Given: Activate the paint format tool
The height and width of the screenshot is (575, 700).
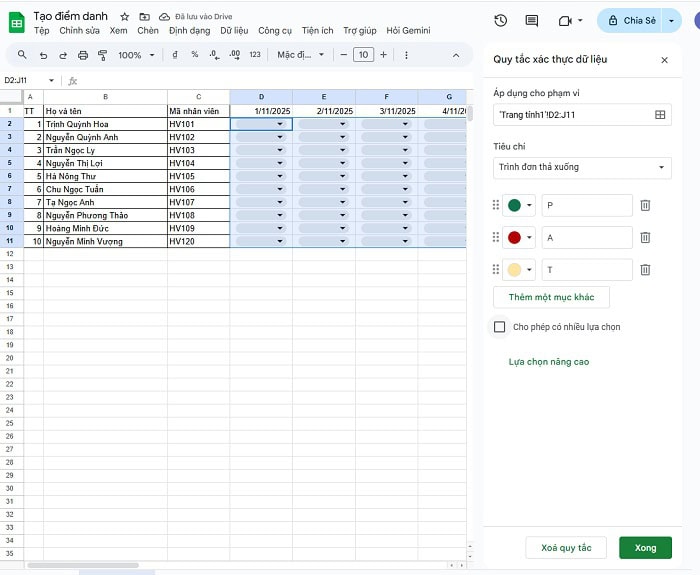Looking at the screenshot, I should pos(102,55).
